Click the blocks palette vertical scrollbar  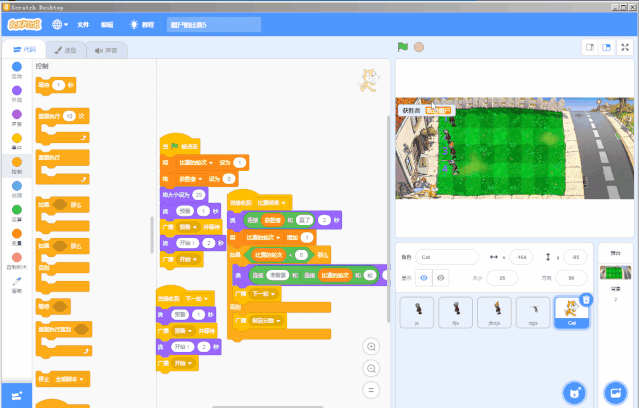[152, 235]
